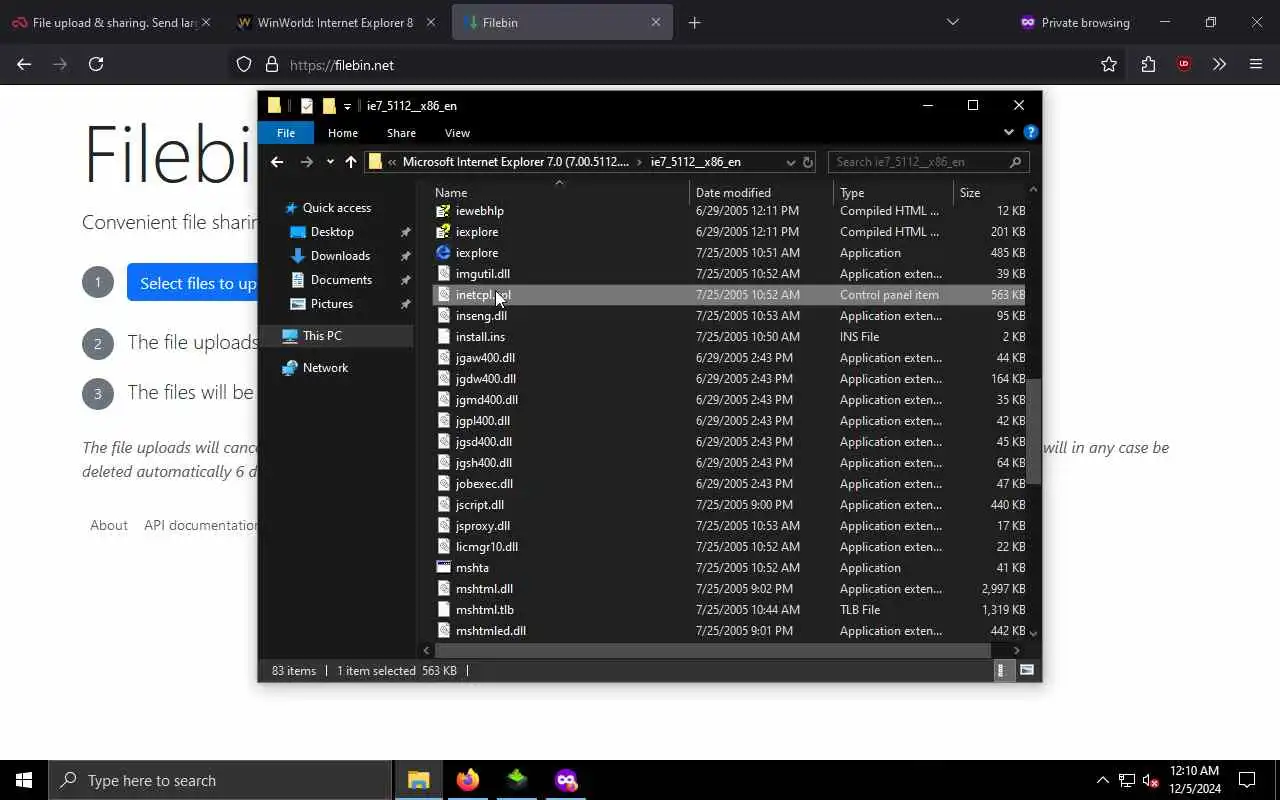Select This PC in navigation pane
1280x800 pixels.
click(322, 336)
